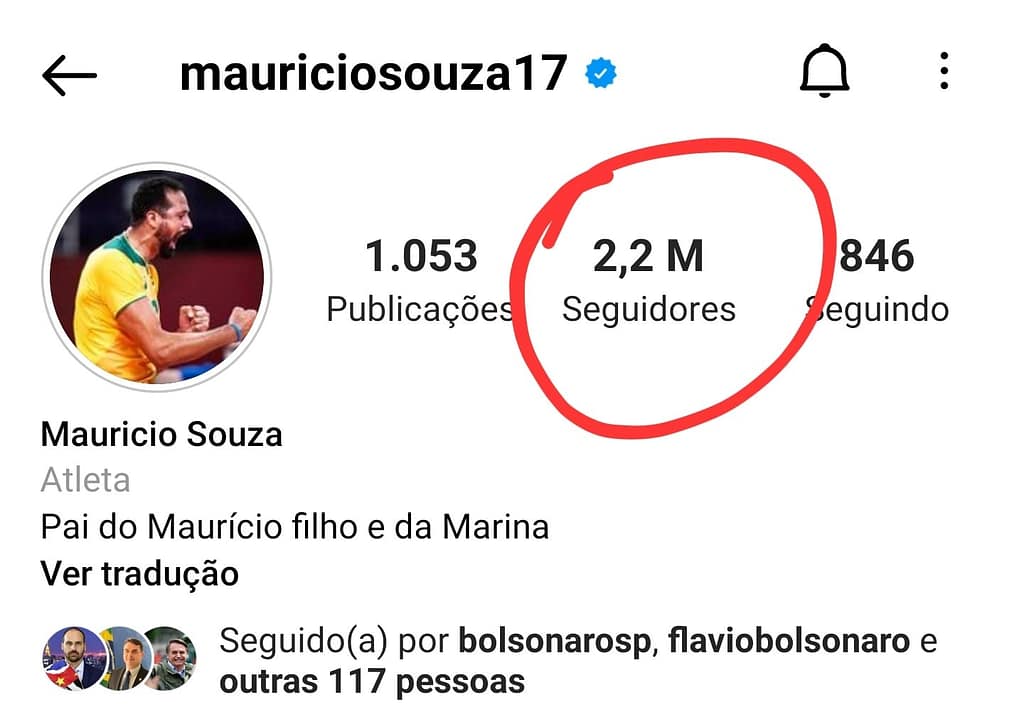Open the profile picture of Mauricio Souza
Screen dimensions: 1024x715
(157, 277)
